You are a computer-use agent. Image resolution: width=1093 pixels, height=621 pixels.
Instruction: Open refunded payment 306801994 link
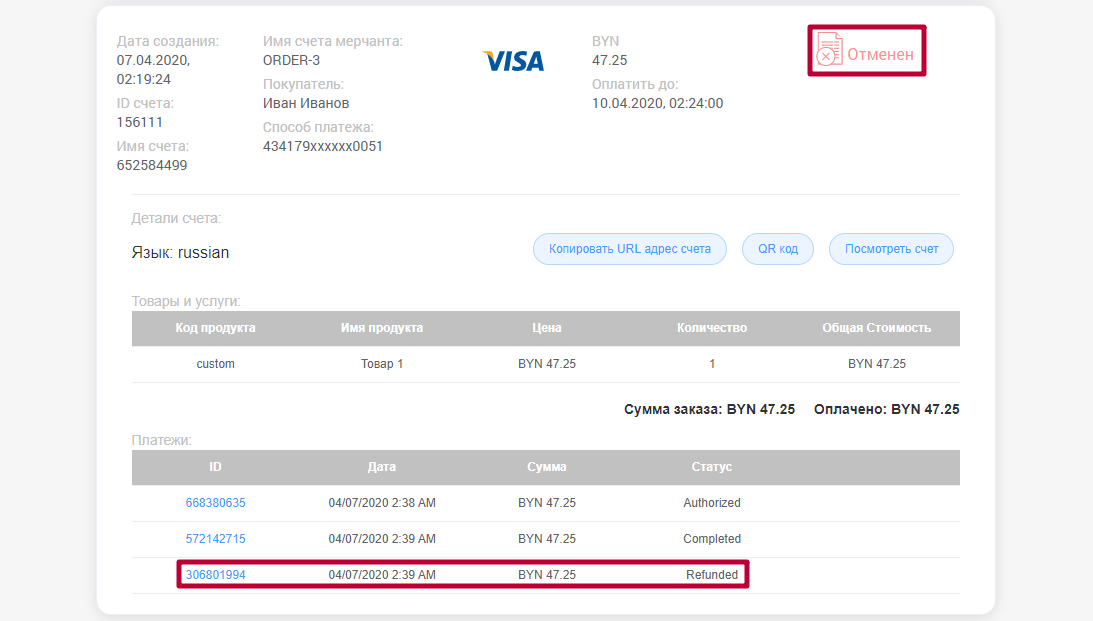coord(215,575)
